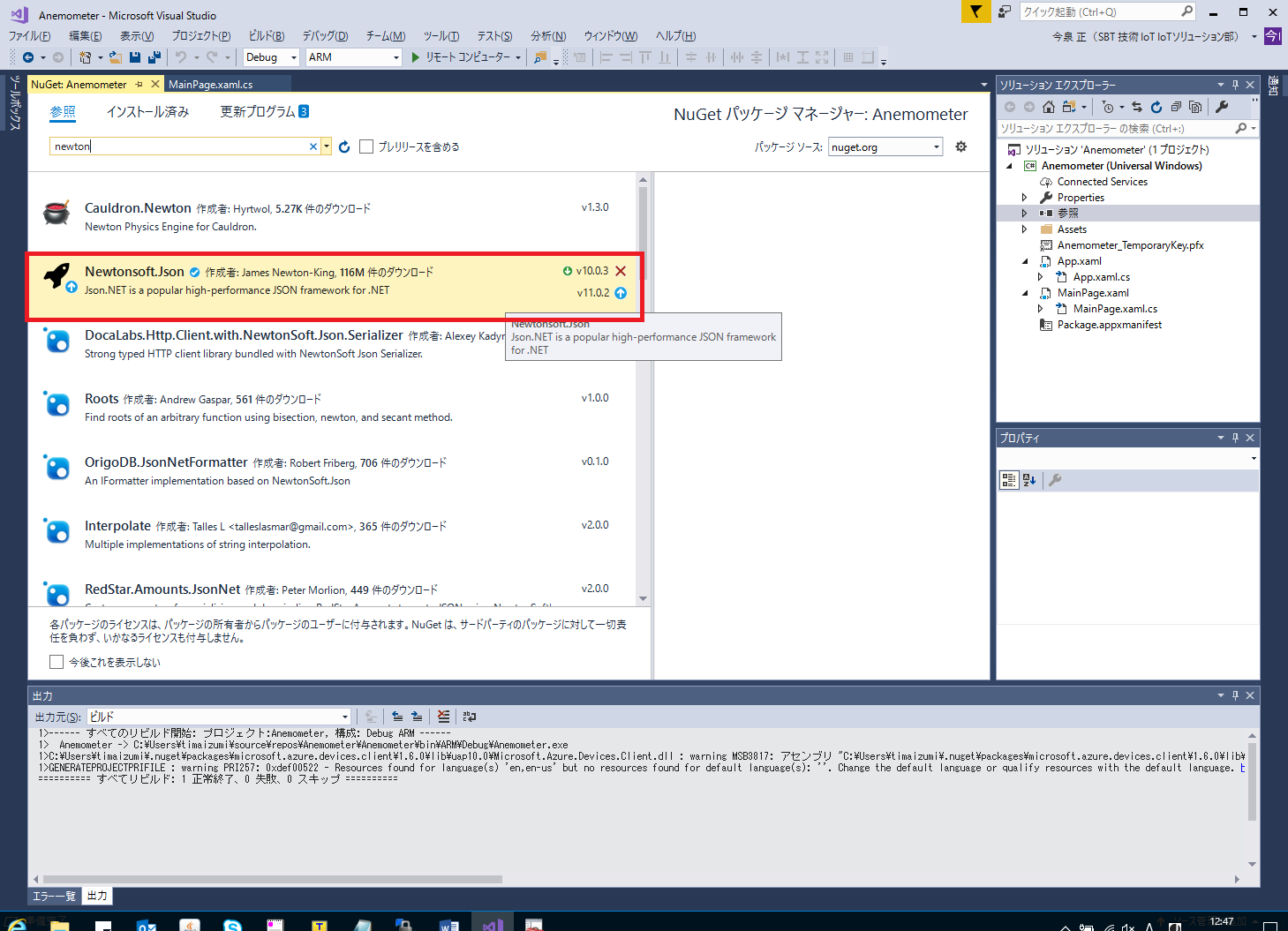Toggle auto-hide pin on Output panel
The image size is (1288, 931).
coord(1235,695)
